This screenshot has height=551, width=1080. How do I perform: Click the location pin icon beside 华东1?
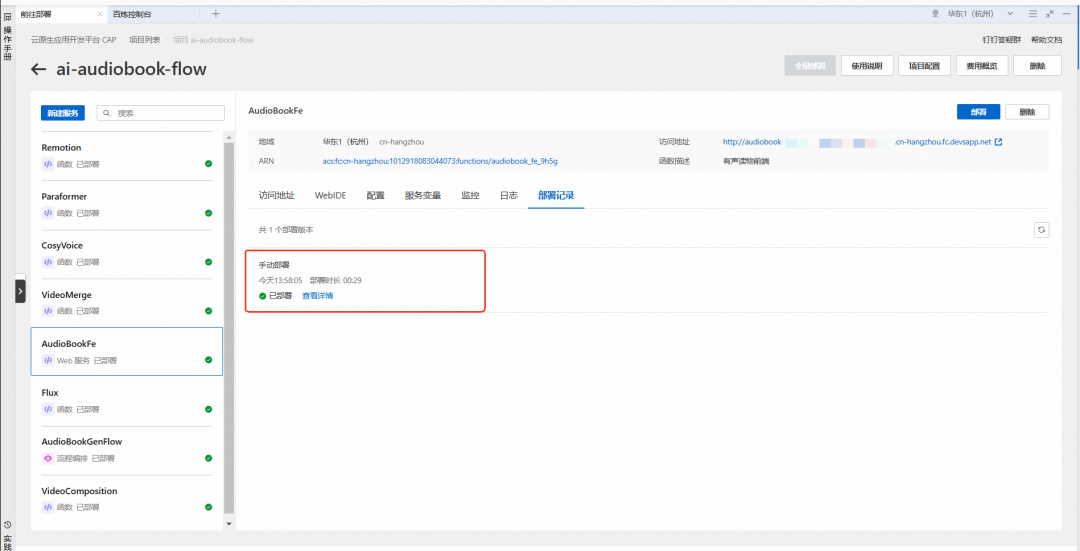click(x=935, y=13)
